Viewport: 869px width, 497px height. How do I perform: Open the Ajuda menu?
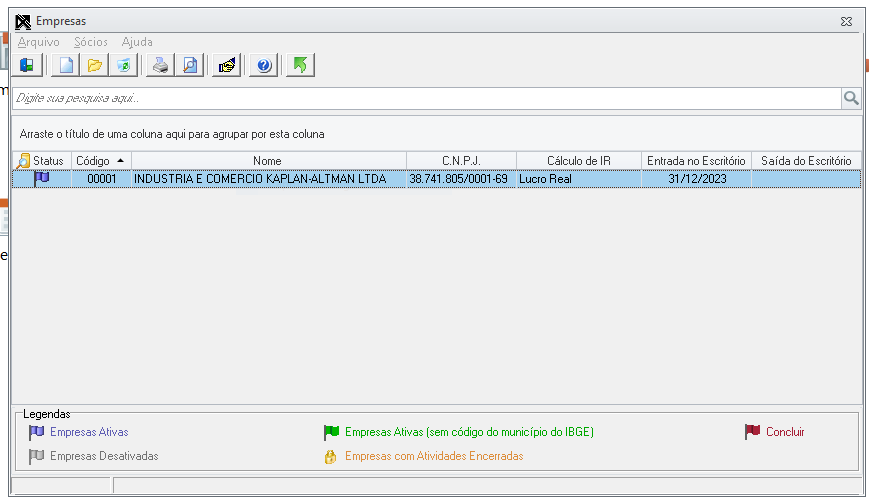pyautogui.click(x=137, y=42)
